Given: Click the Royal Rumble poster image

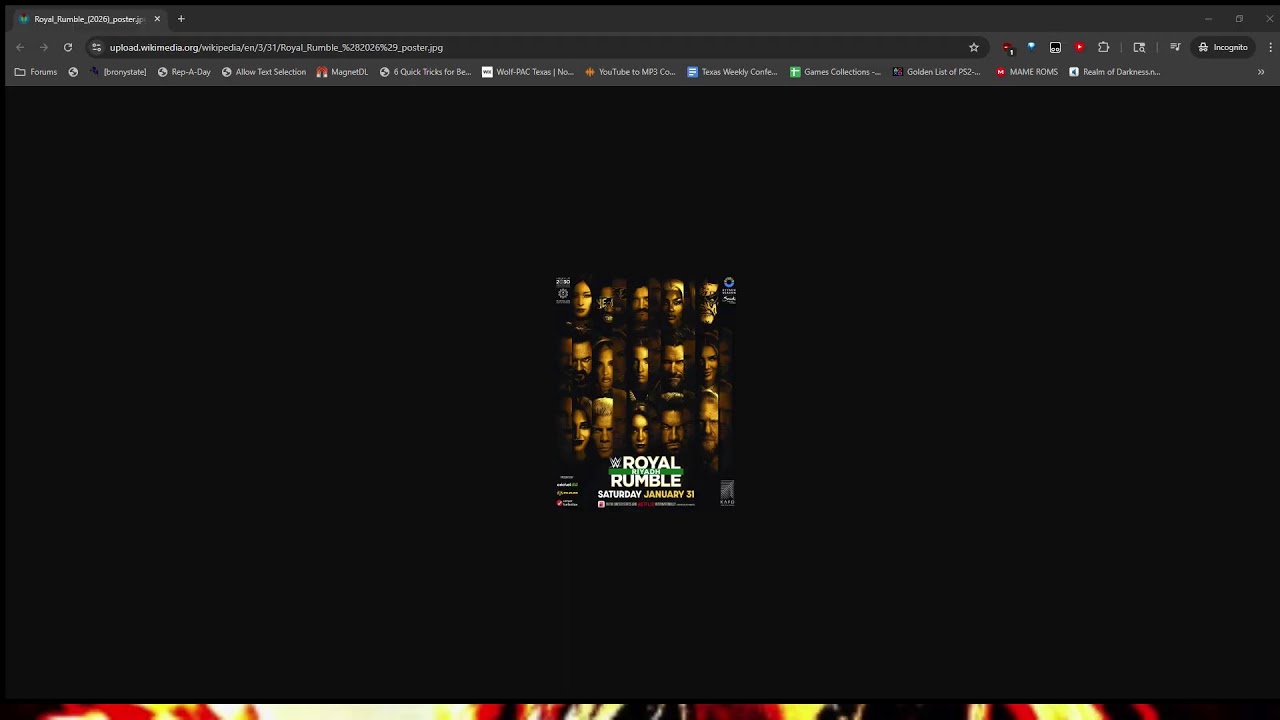Looking at the screenshot, I should (x=646, y=392).
